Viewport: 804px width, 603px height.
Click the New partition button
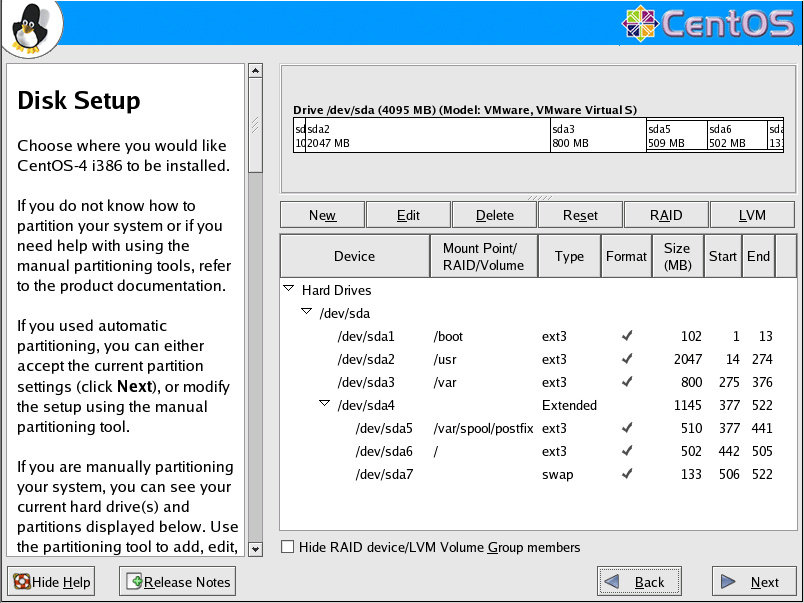[x=322, y=215]
